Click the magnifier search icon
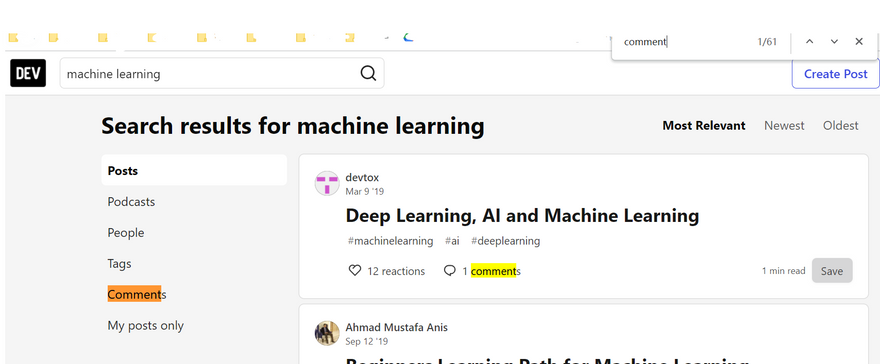880x364 pixels. (368, 73)
